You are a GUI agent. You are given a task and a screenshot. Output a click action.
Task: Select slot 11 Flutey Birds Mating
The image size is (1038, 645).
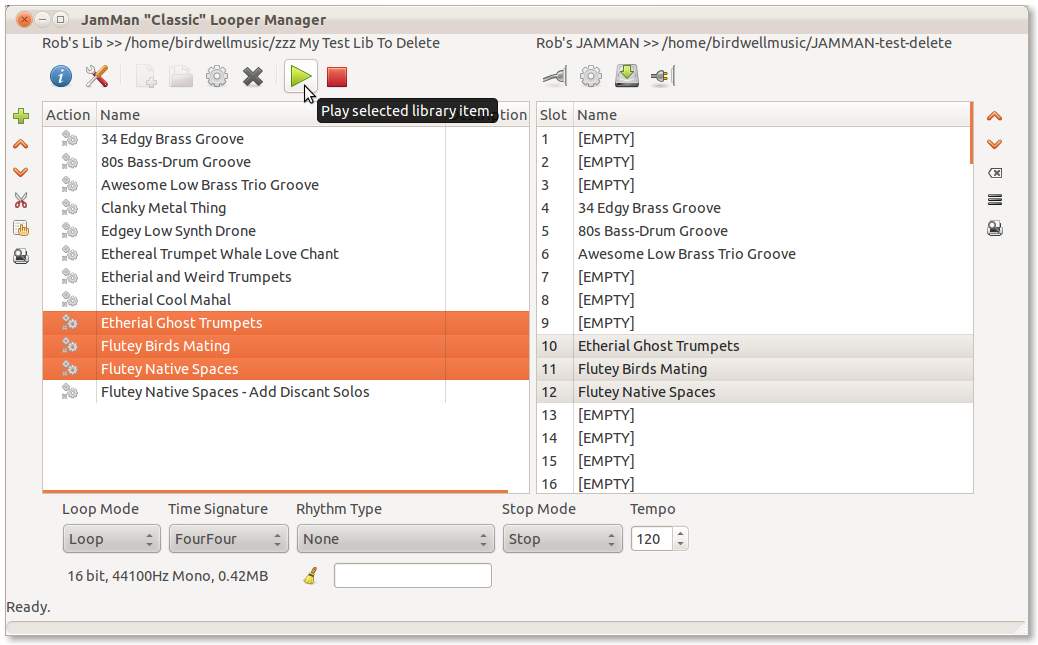pos(755,369)
